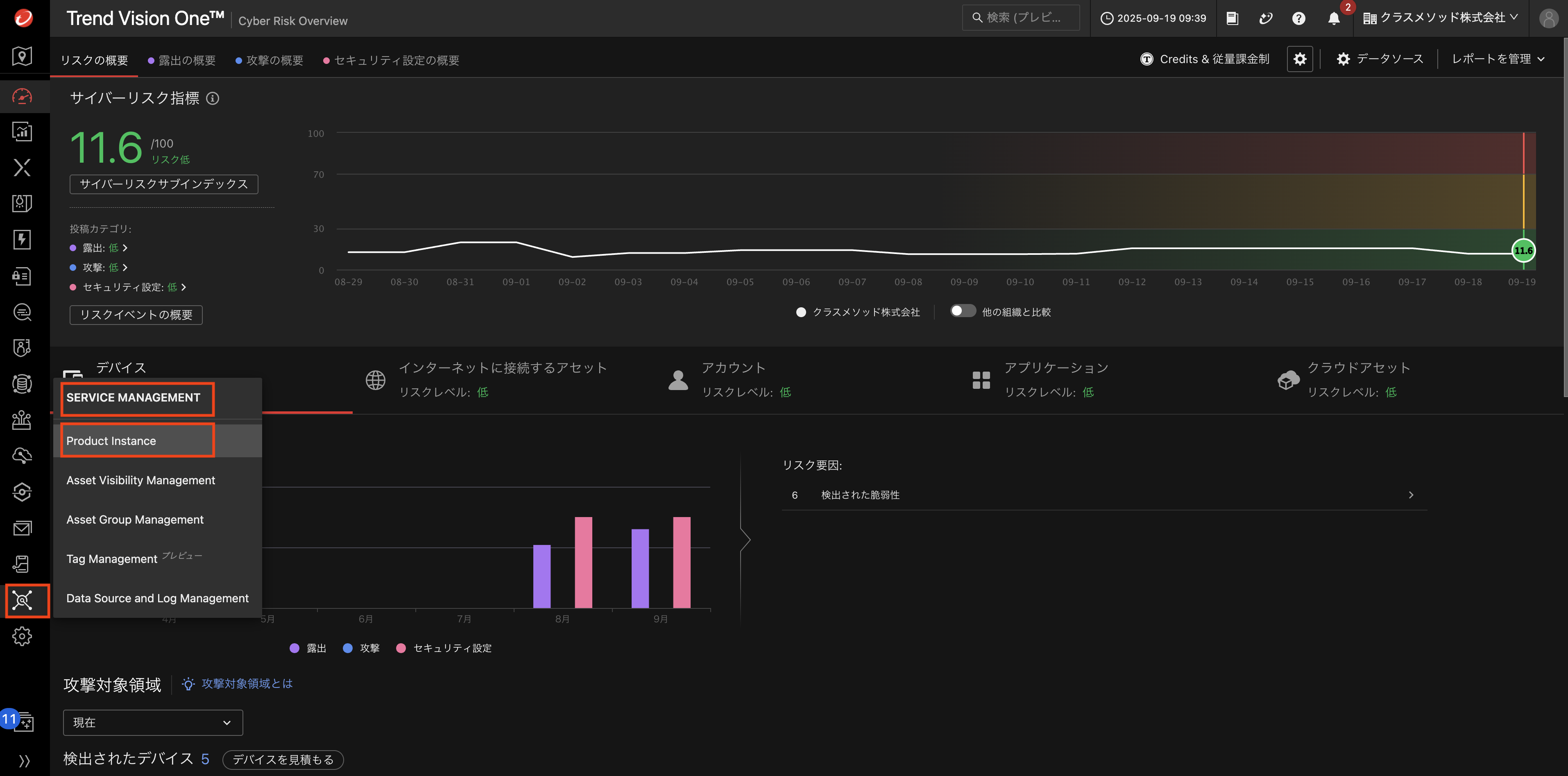The width and height of the screenshot is (1568, 776).
Task: Open the データソース settings
Action: click(x=1380, y=59)
